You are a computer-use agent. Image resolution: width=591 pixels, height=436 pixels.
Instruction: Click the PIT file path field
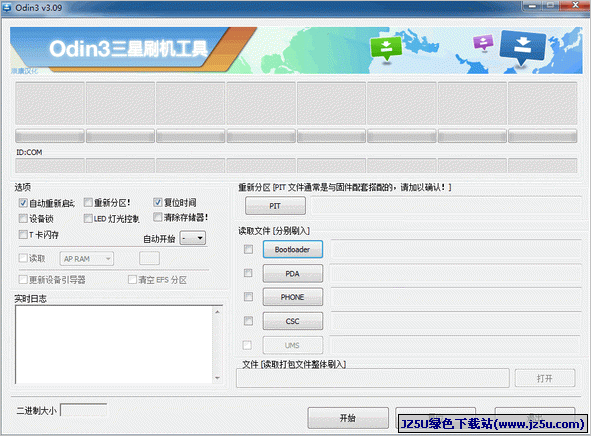point(446,206)
